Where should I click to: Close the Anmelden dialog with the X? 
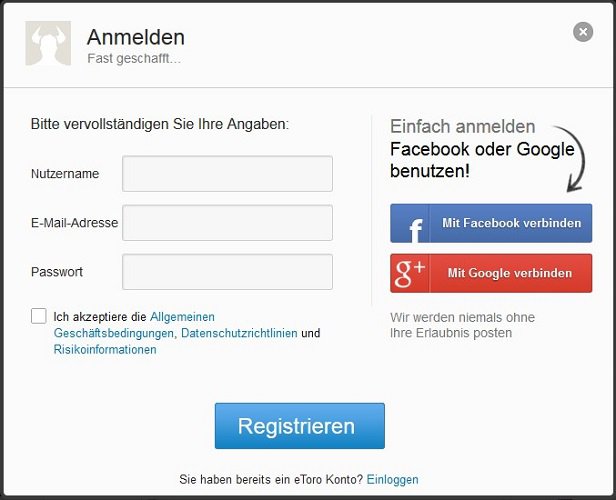coord(583,32)
